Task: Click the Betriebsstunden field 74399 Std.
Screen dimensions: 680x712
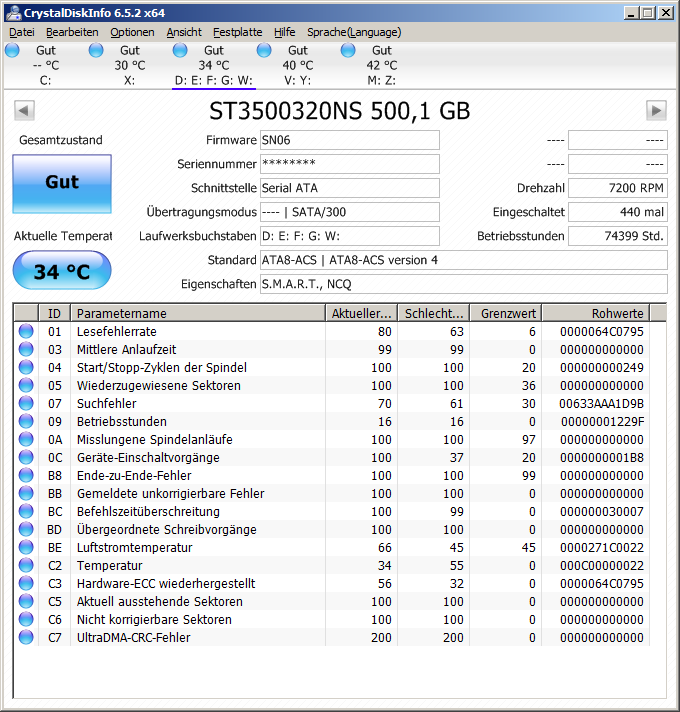Action: [618, 236]
